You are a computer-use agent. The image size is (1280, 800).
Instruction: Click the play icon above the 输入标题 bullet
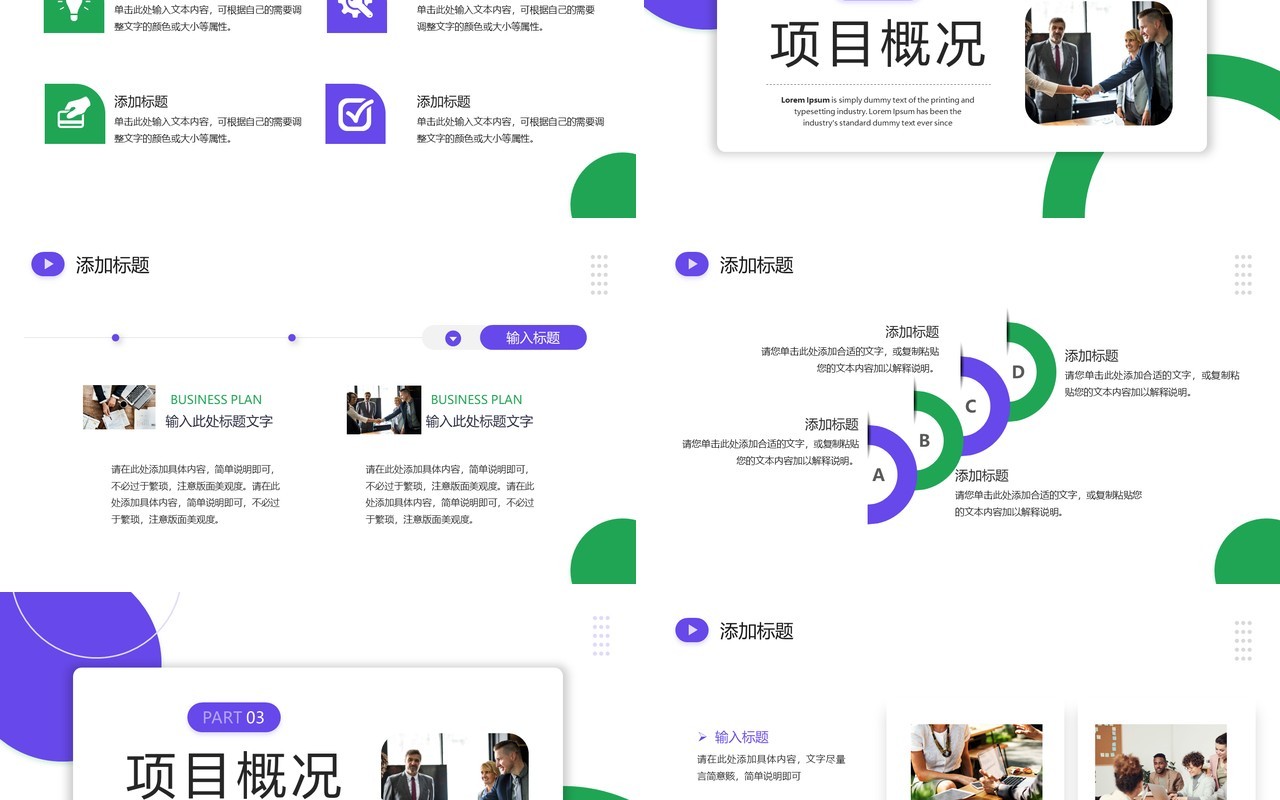coord(692,630)
